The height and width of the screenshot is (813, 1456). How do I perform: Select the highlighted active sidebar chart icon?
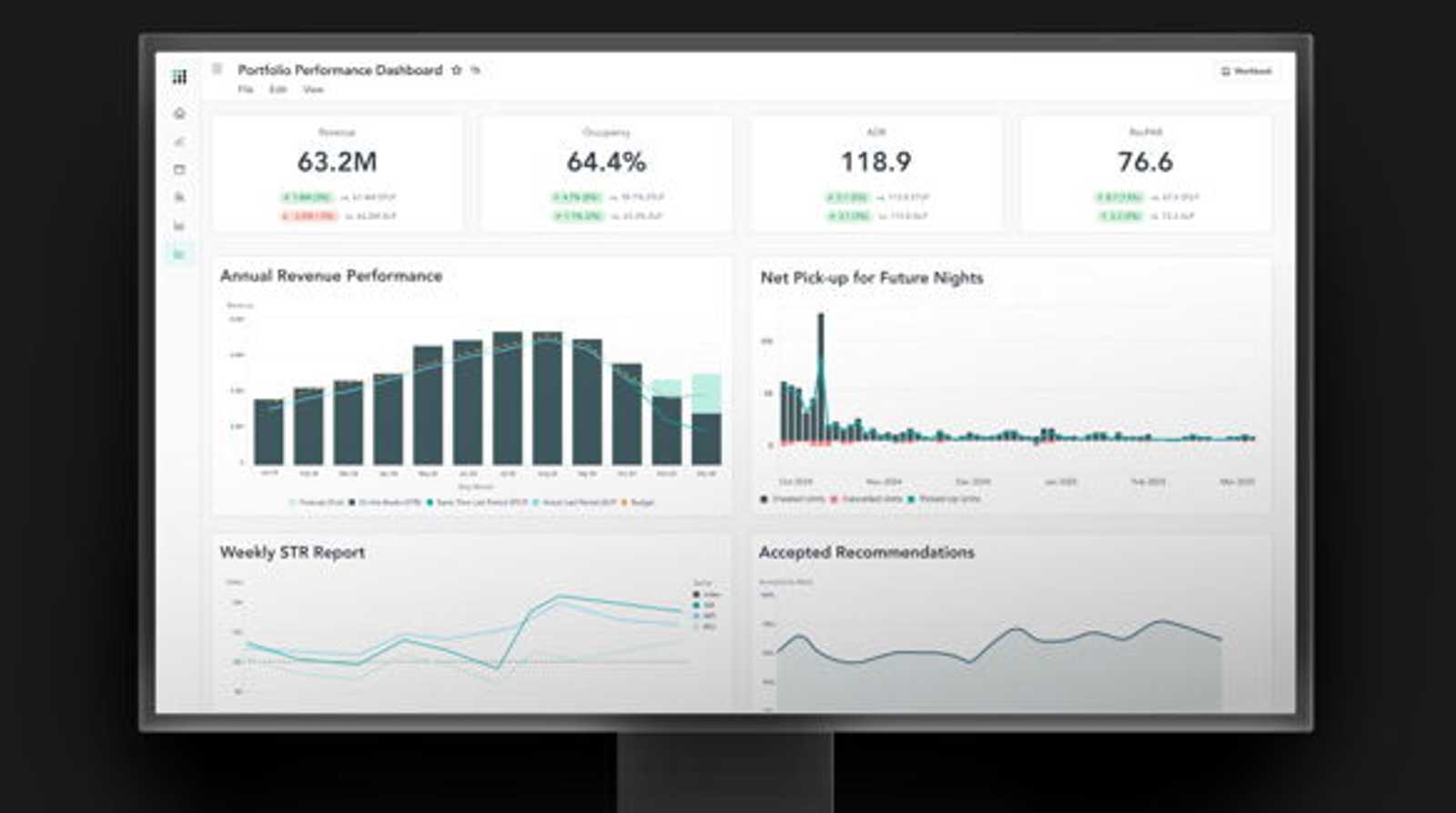pos(179,254)
